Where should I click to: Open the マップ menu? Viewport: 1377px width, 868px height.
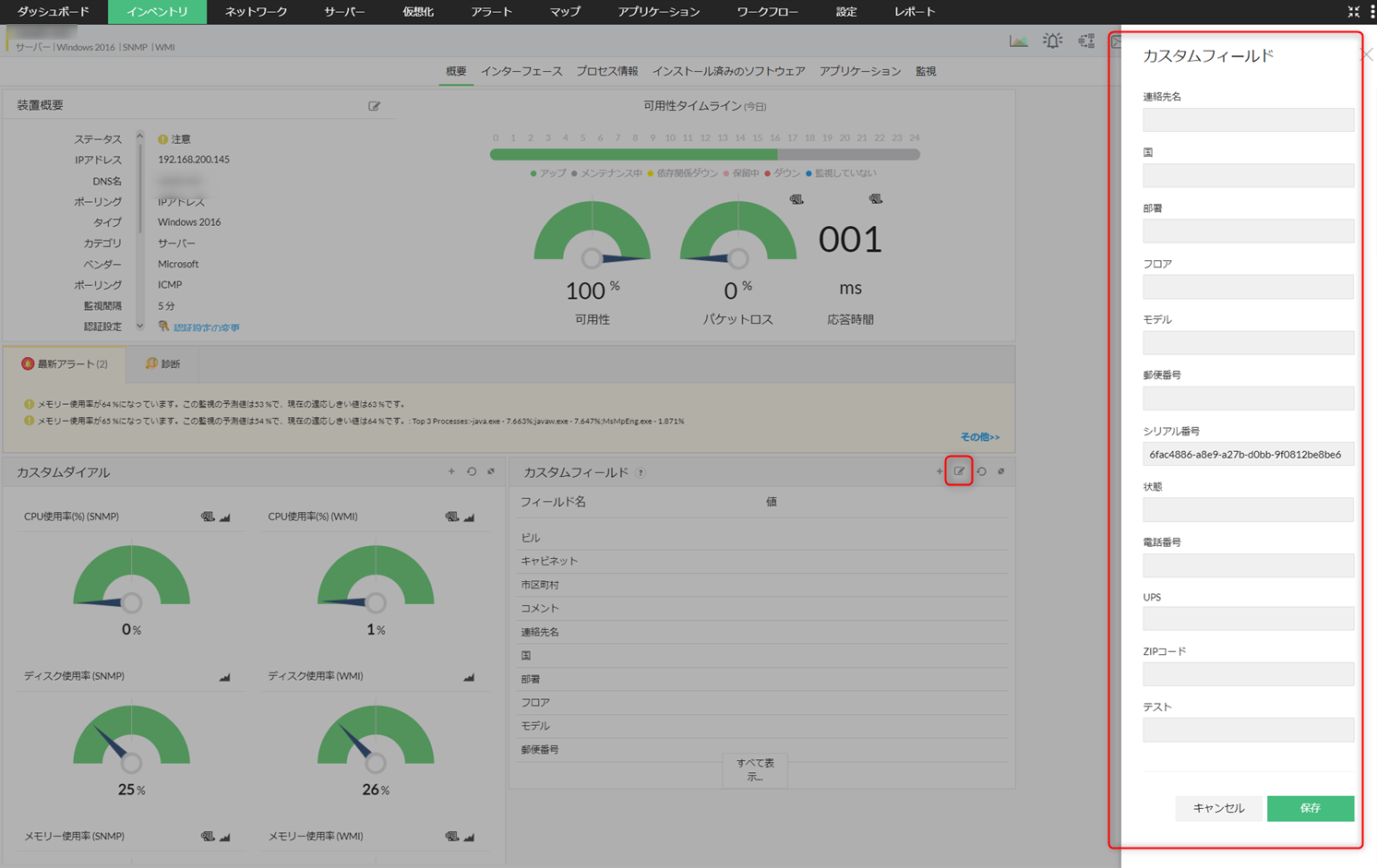click(x=565, y=12)
